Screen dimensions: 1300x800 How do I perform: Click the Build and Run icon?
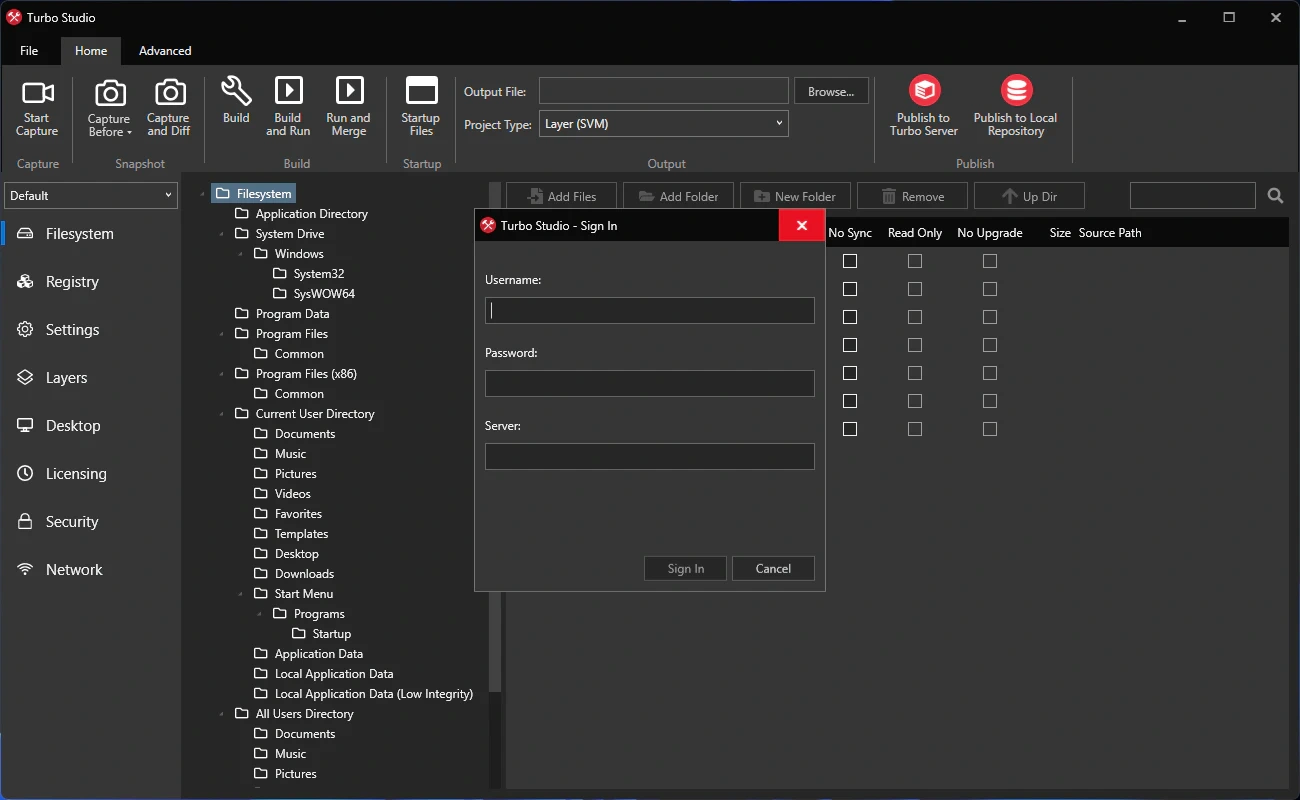[x=288, y=90]
